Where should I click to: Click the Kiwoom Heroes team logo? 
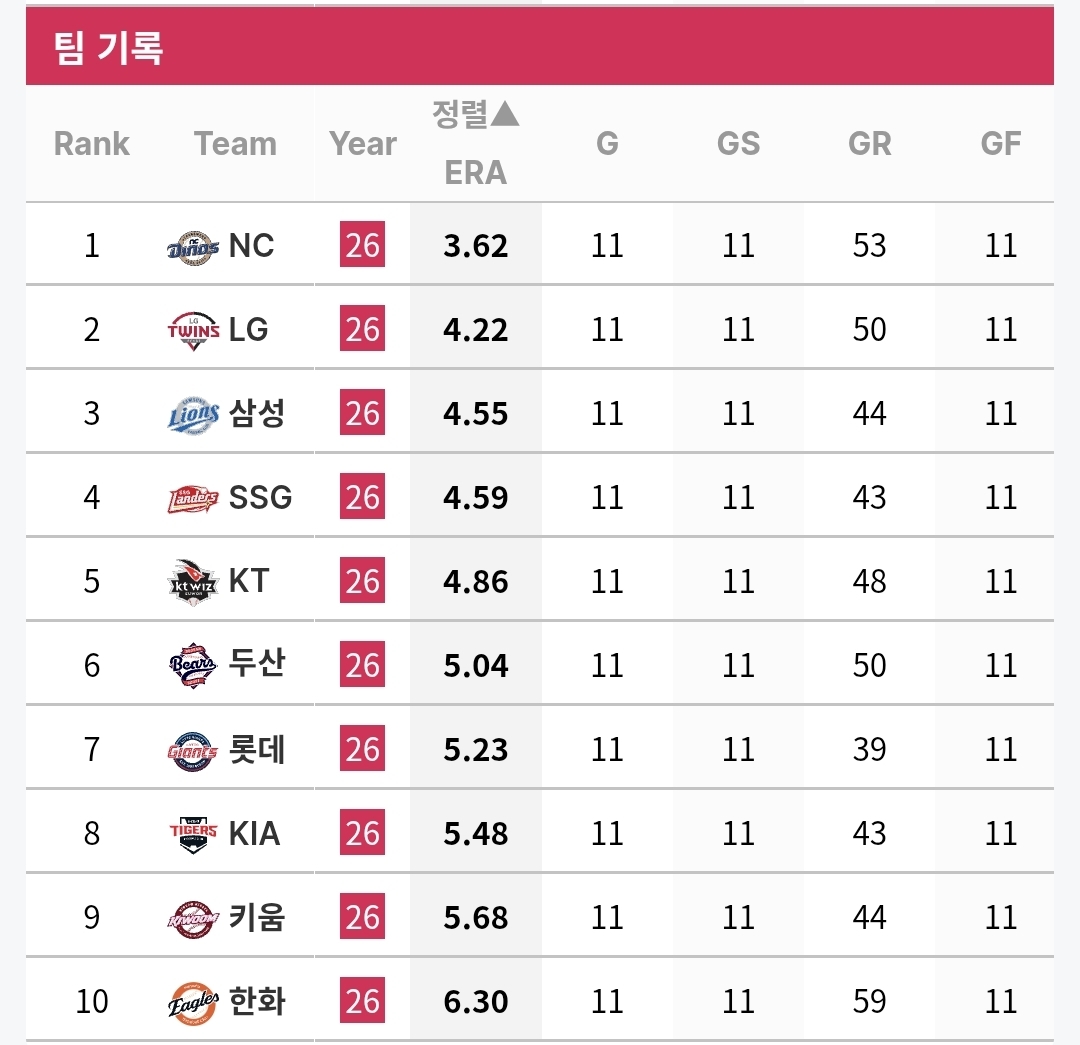(193, 918)
